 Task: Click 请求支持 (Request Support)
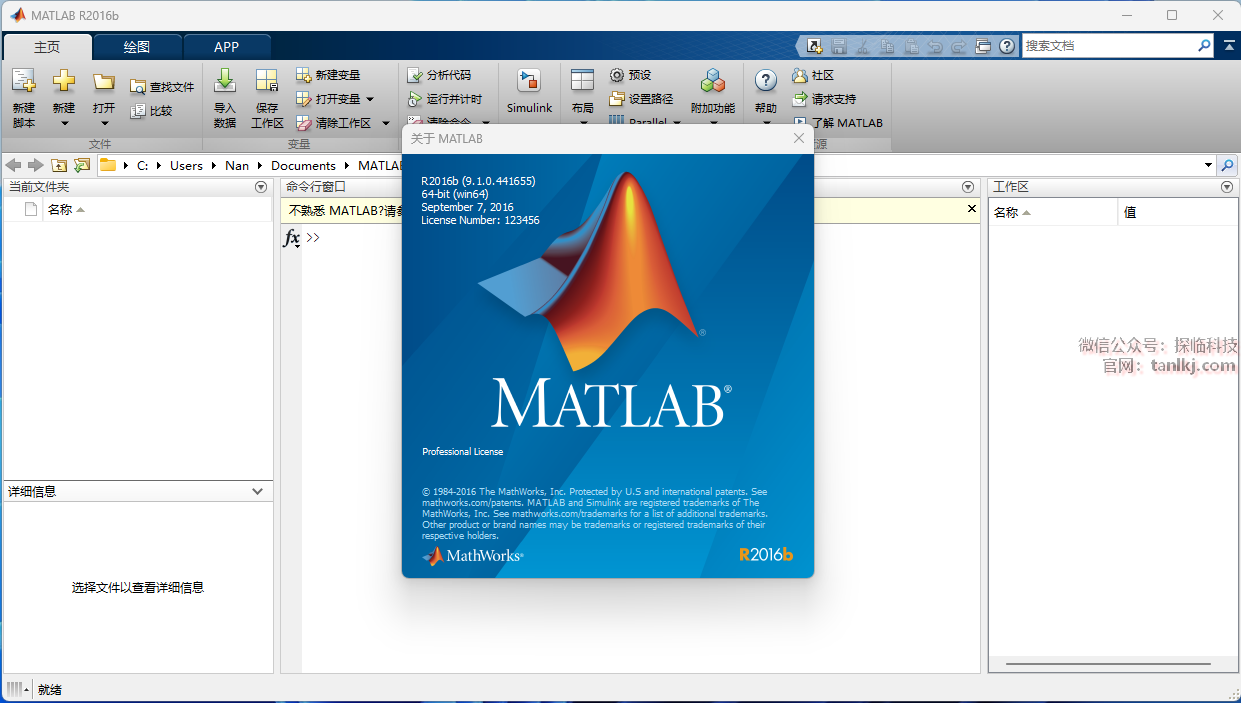pos(824,99)
